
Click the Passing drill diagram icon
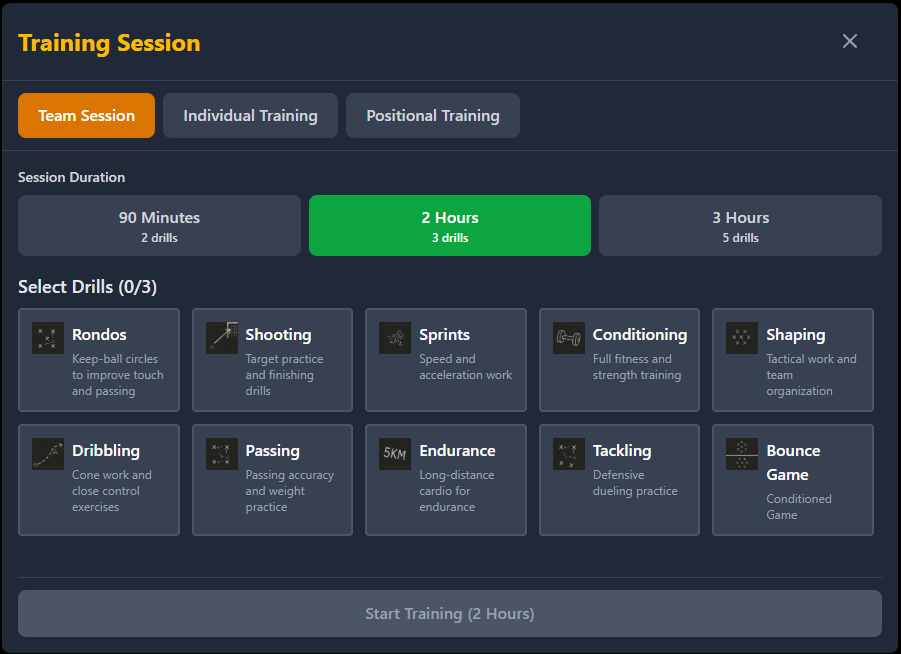(x=222, y=454)
